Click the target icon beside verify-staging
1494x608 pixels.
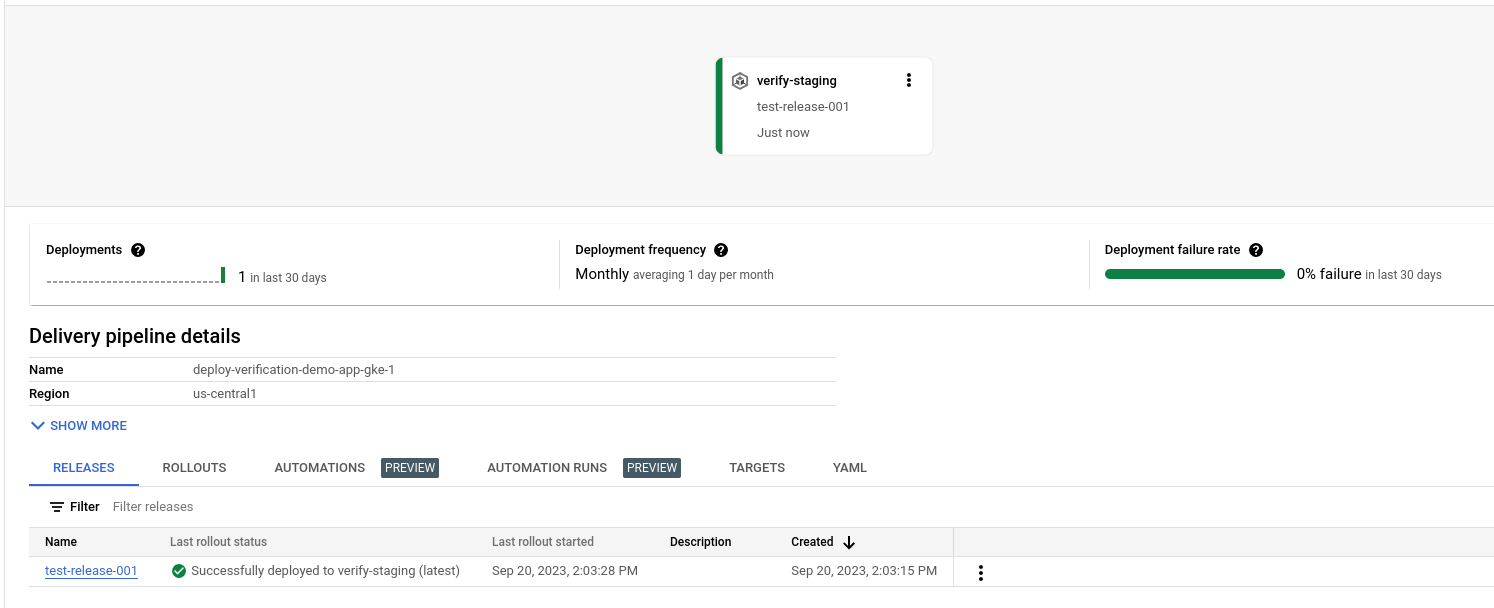tap(739, 80)
